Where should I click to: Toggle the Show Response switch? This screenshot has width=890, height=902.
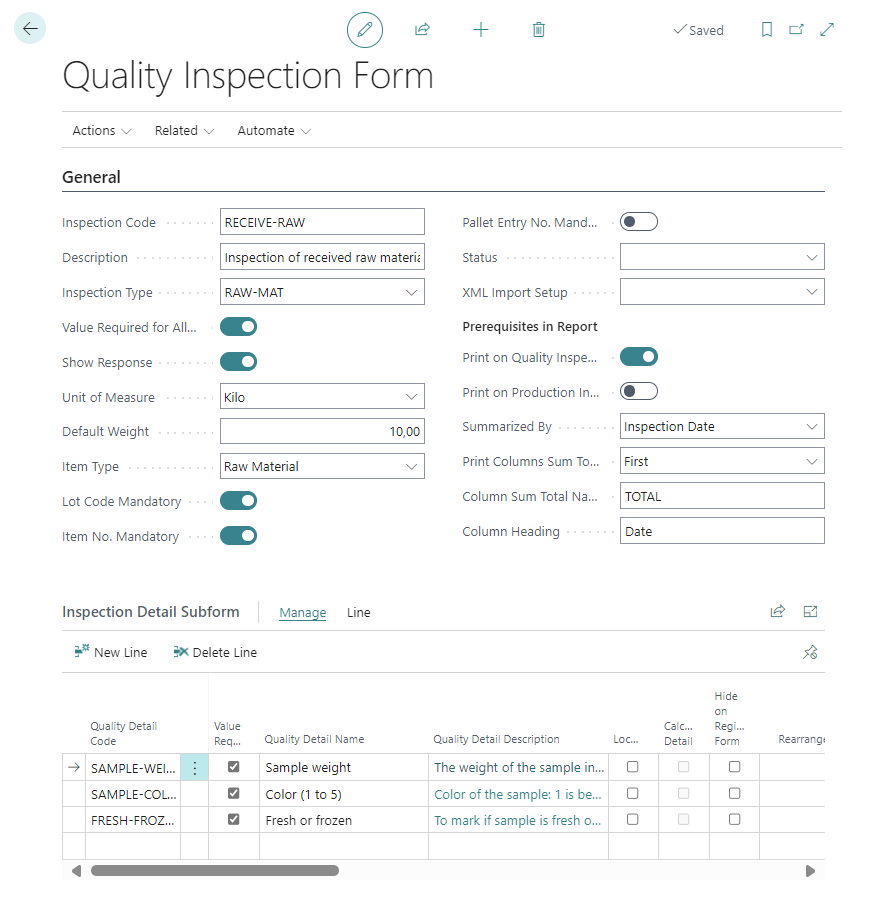(x=239, y=362)
